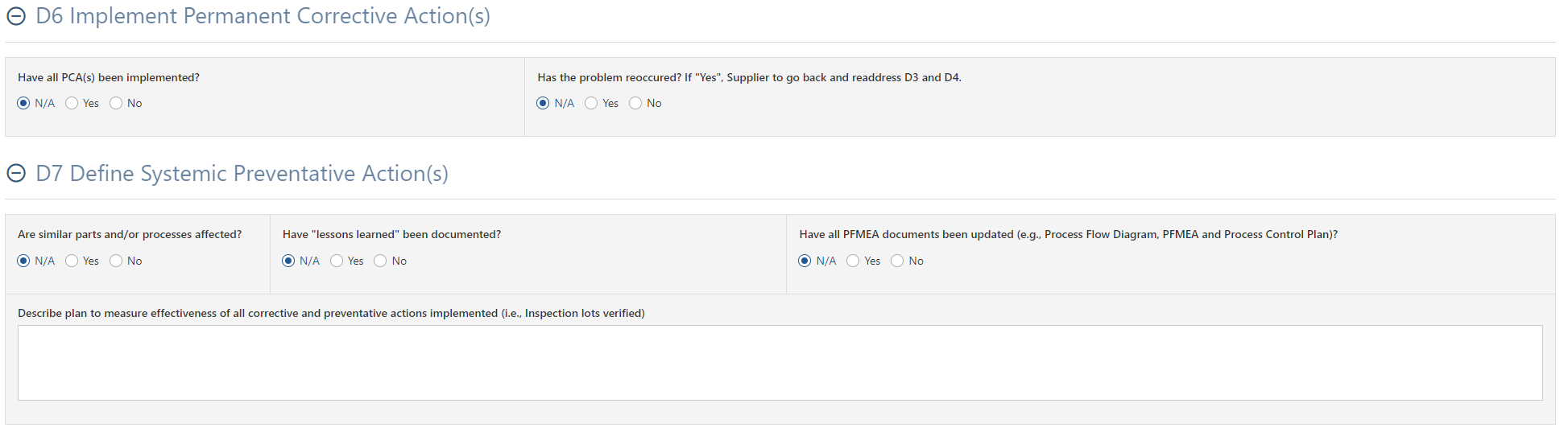Select Yes for problem reoccurred
Screen dimensions: 1568x432
point(591,103)
